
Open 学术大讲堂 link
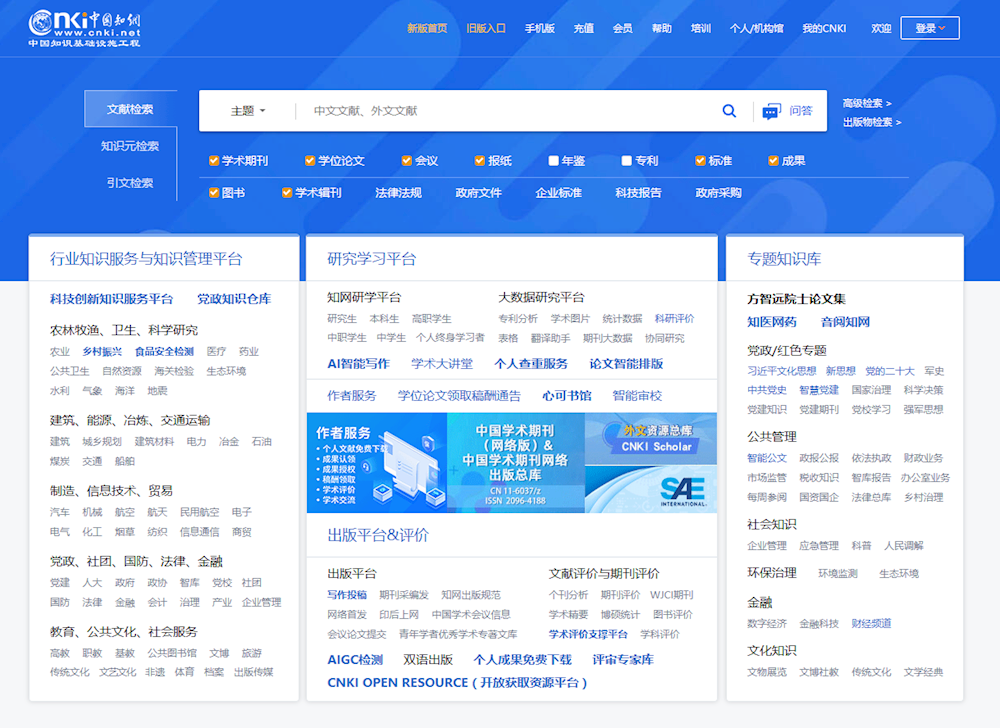coord(442,364)
